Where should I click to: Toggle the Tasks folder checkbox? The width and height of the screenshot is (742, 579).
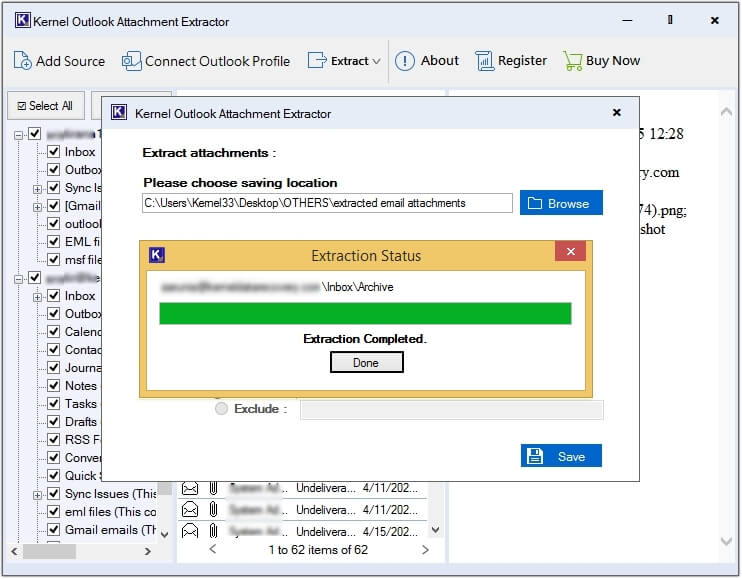pyautogui.click(x=54, y=404)
